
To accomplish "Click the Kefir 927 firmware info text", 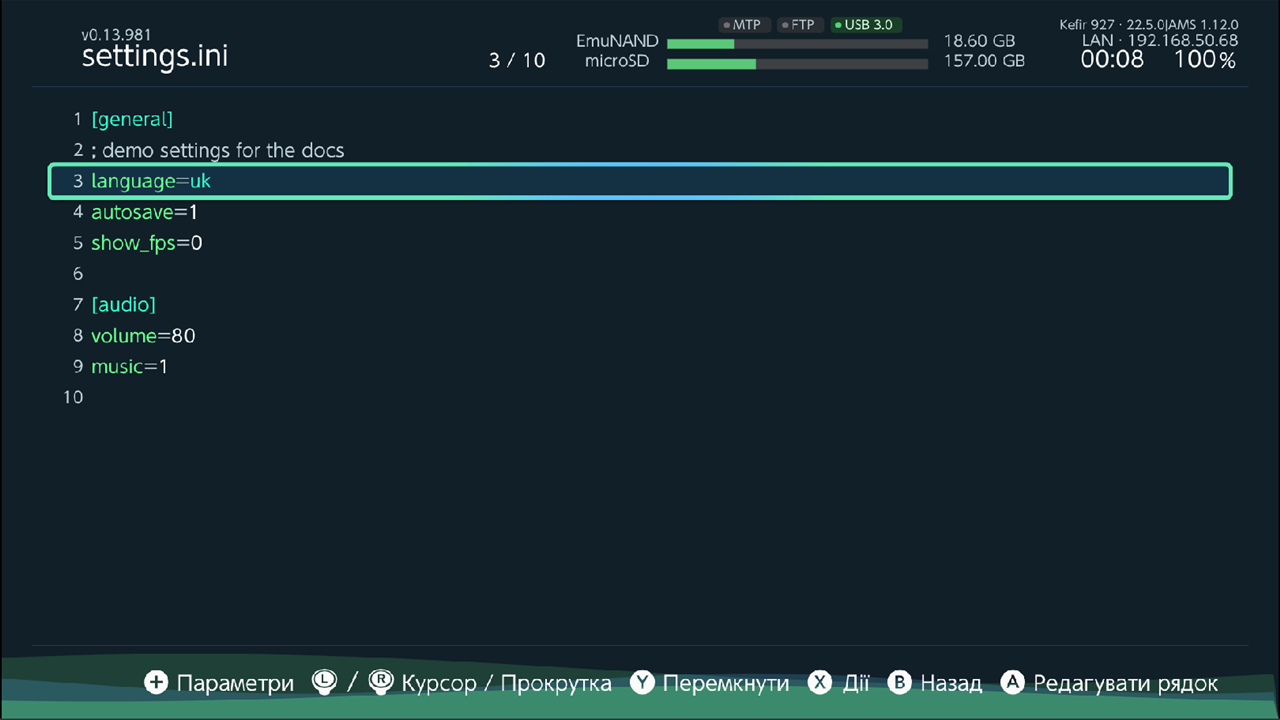I will pyautogui.click(x=1149, y=24).
